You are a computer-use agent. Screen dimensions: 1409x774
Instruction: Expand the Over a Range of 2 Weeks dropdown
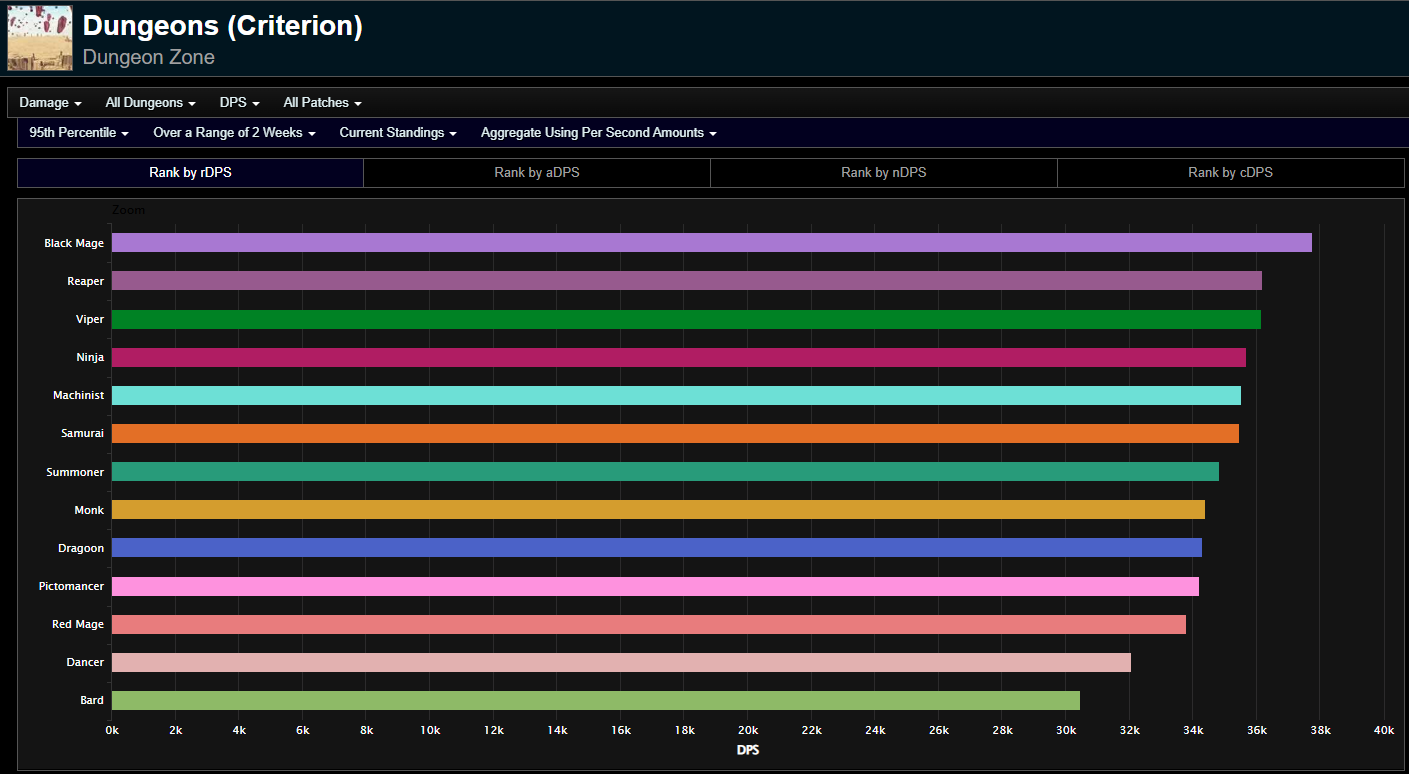coord(234,133)
